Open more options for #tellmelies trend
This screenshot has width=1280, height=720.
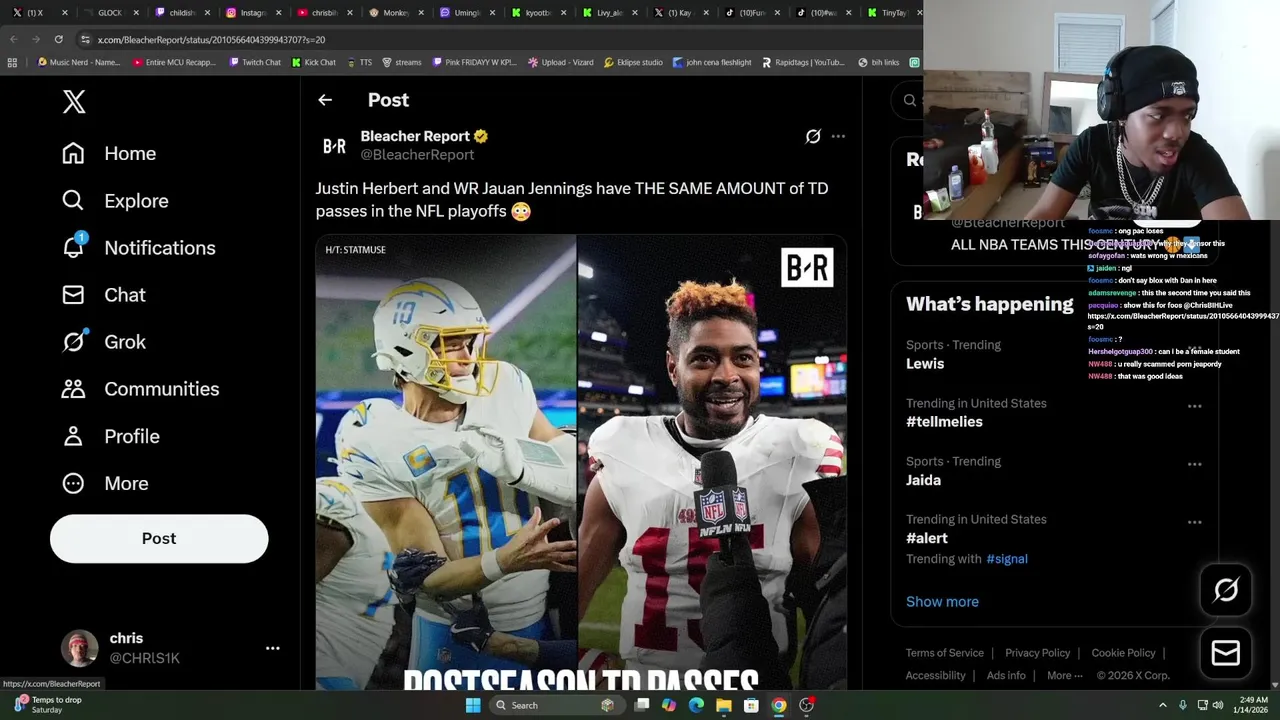(x=1194, y=406)
